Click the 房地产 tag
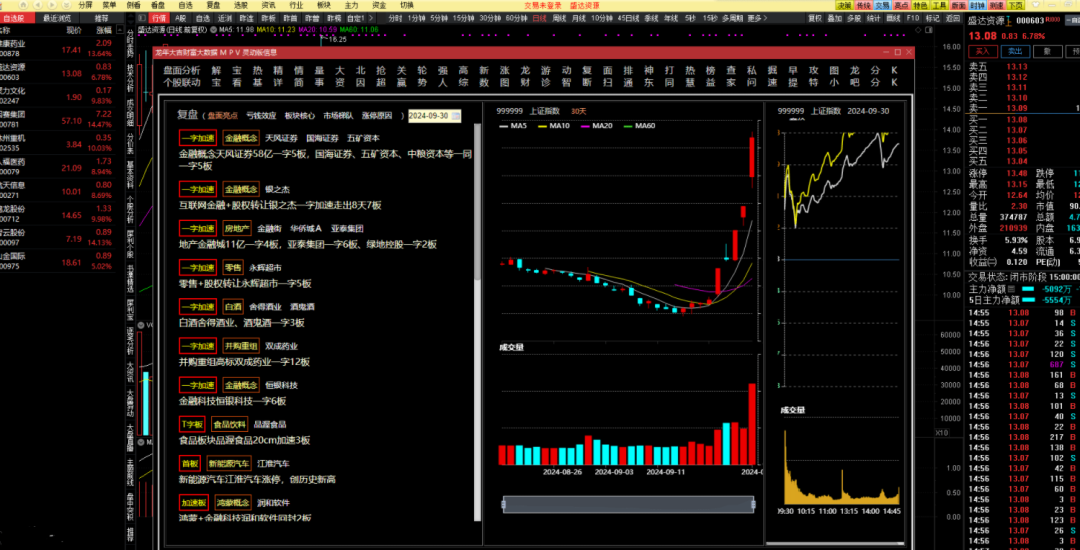 click(x=237, y=228)
